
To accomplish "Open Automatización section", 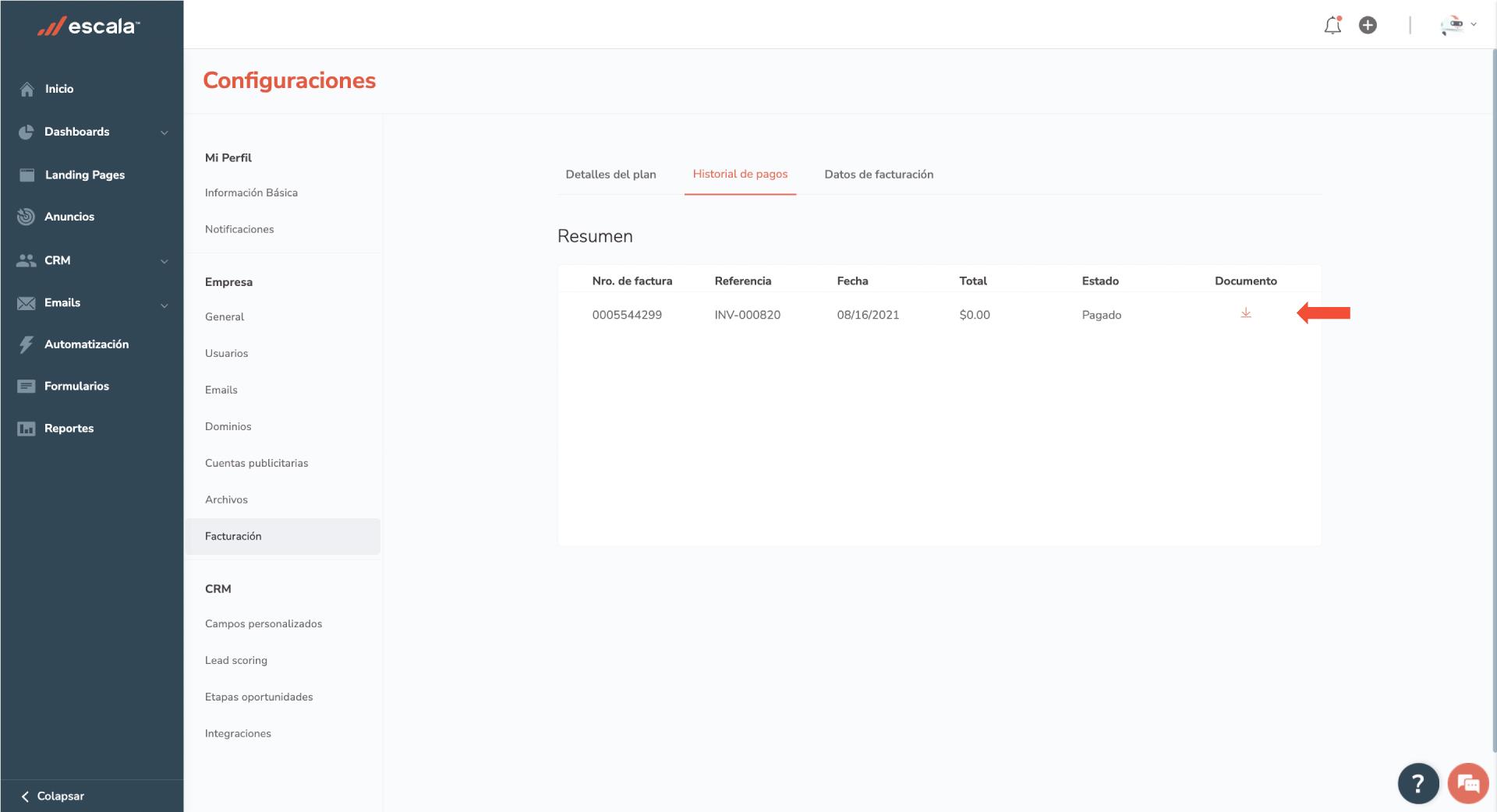I will (87, 344).
